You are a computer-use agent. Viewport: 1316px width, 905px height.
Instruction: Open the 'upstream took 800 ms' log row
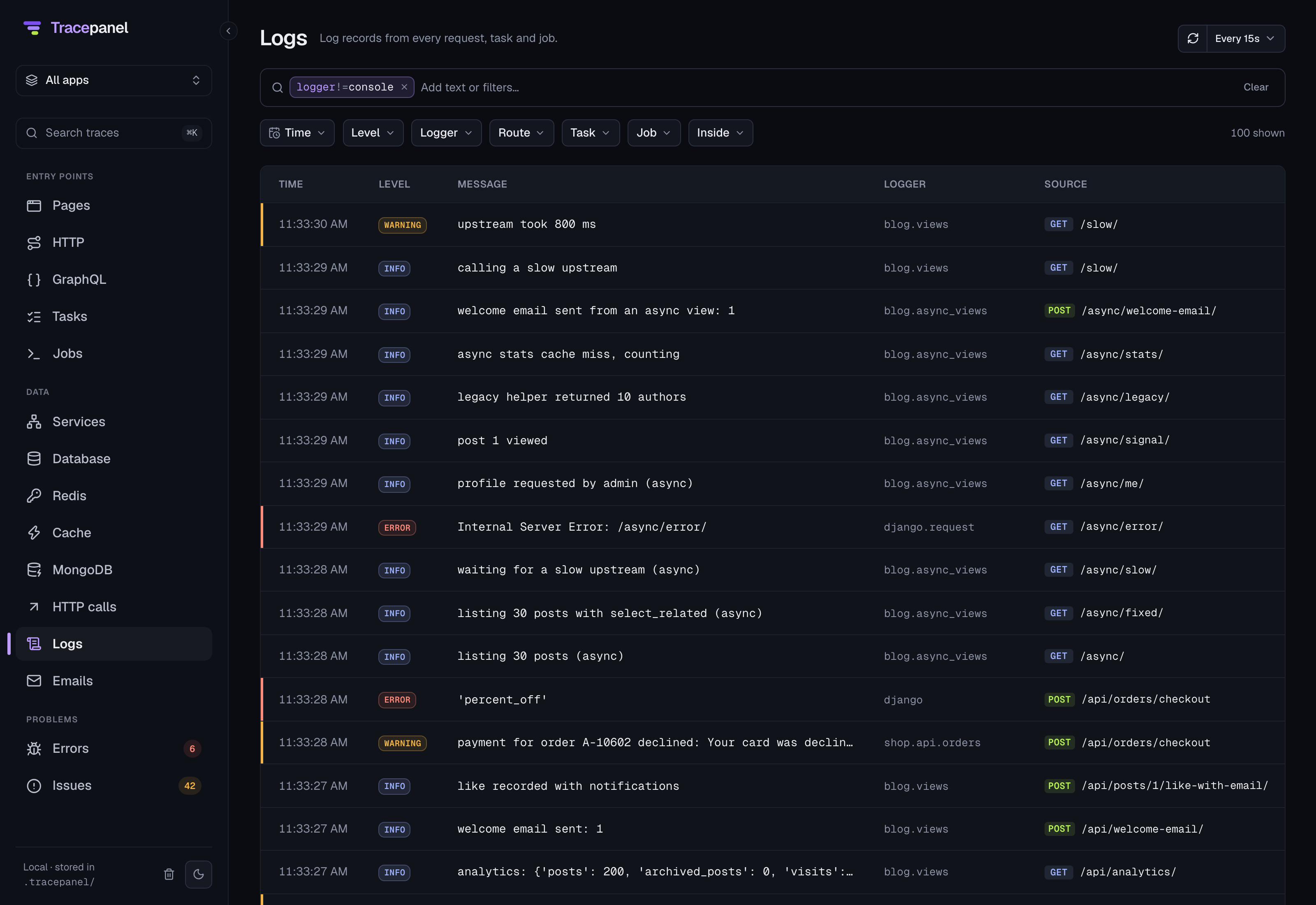(772, 225)
